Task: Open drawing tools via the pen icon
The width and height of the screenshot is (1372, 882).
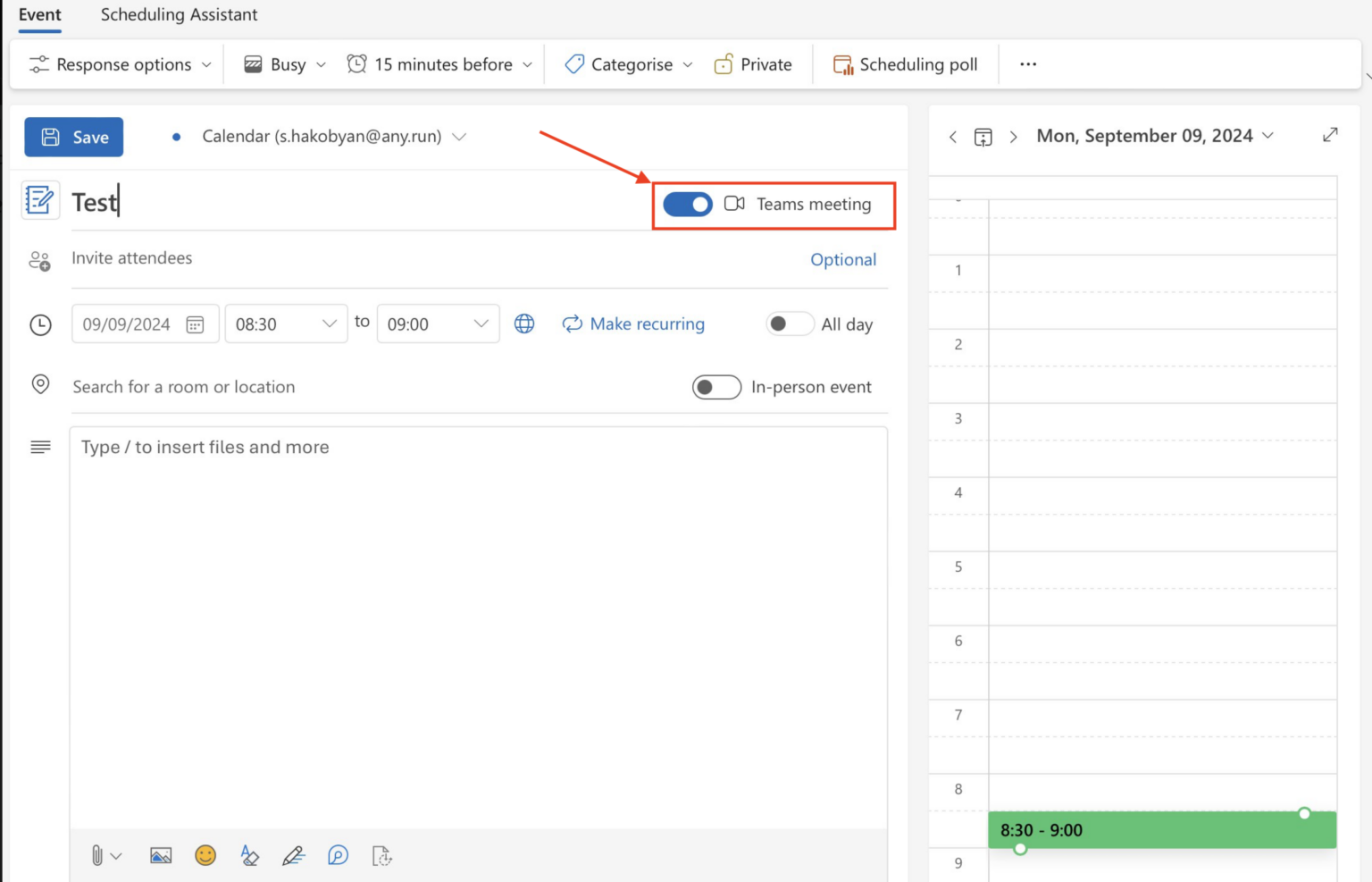Action: click(x=294, y=855)
